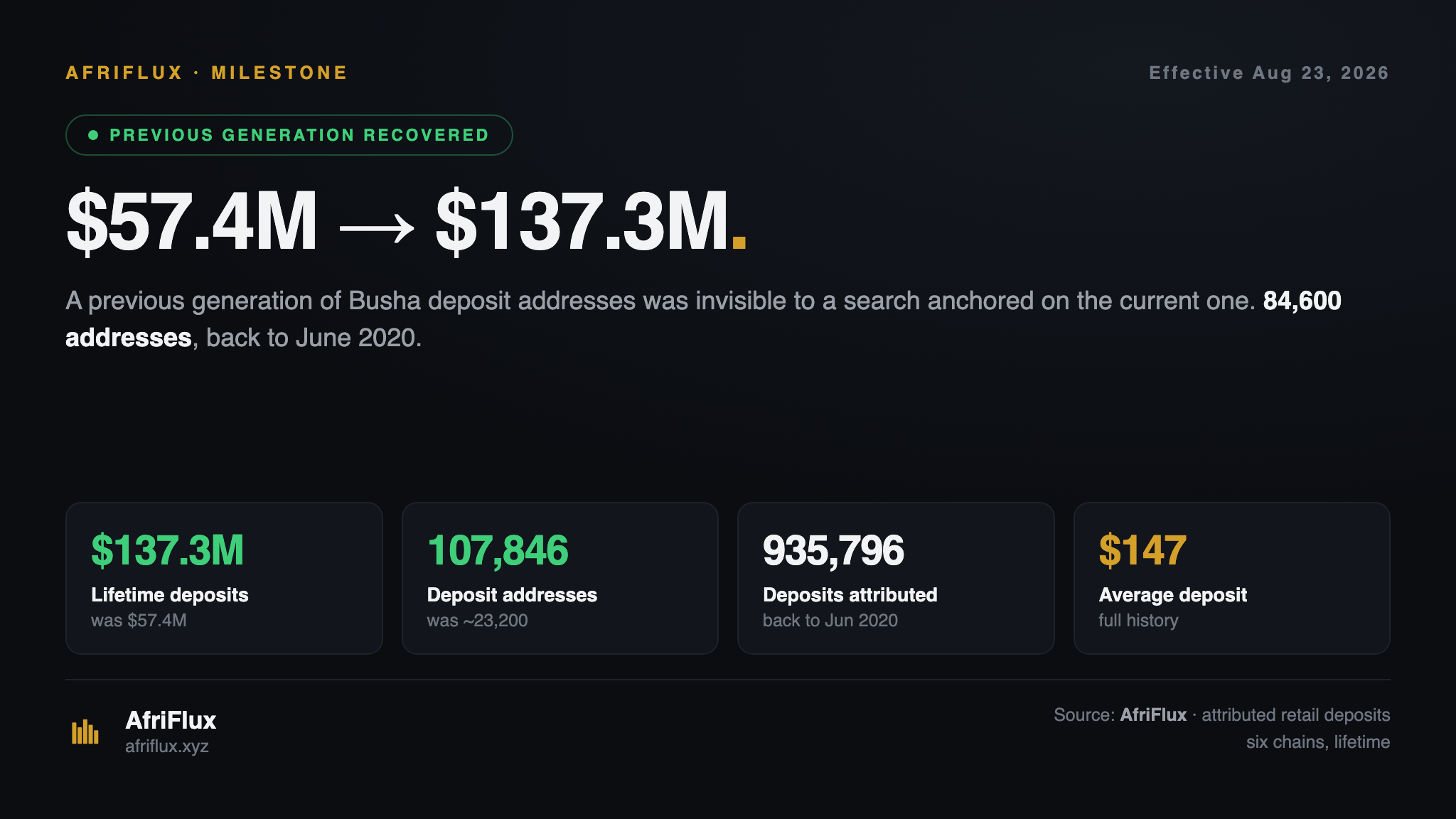Click the Source: AfriFlux attribution line

click(x=1221, y=715)
